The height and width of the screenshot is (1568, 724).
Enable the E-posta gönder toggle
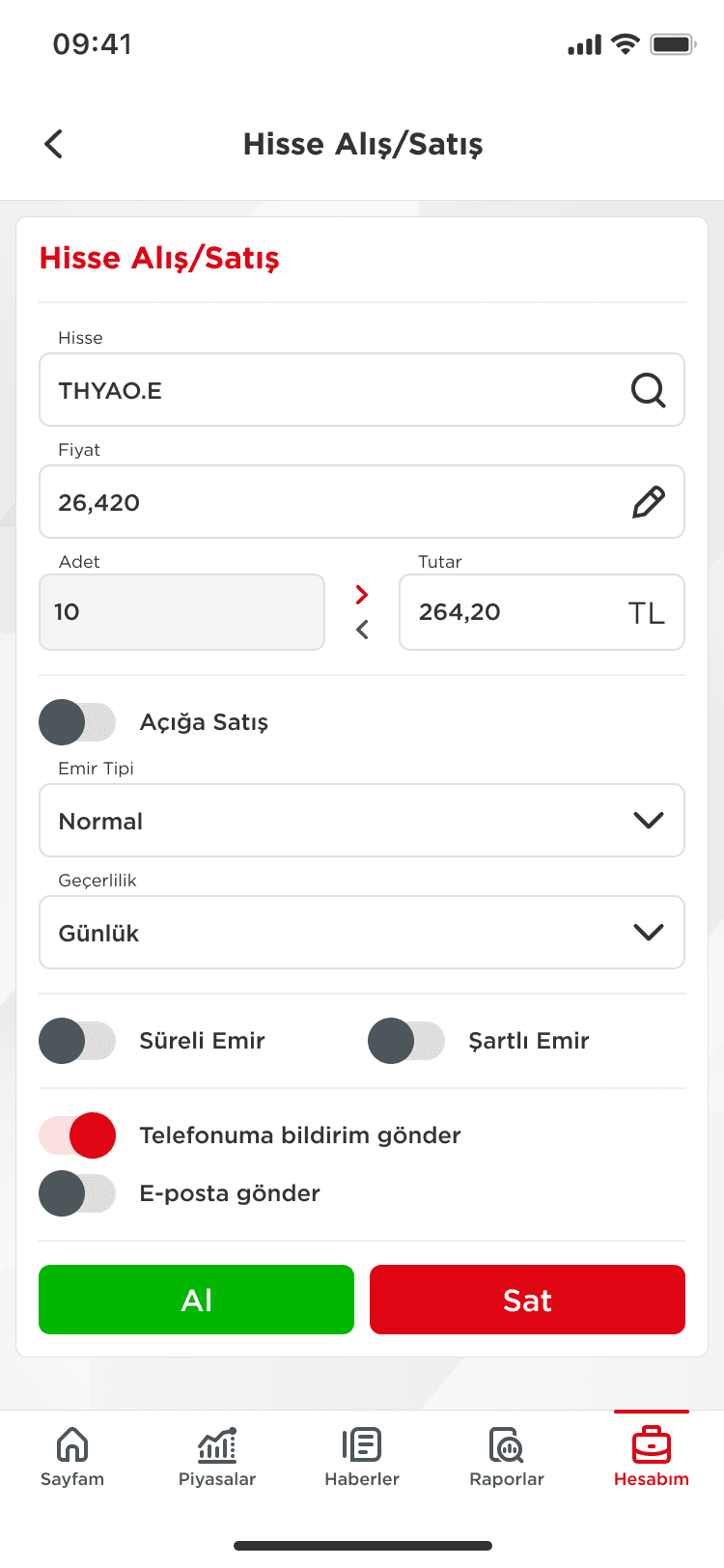(x=77, y=1193)
